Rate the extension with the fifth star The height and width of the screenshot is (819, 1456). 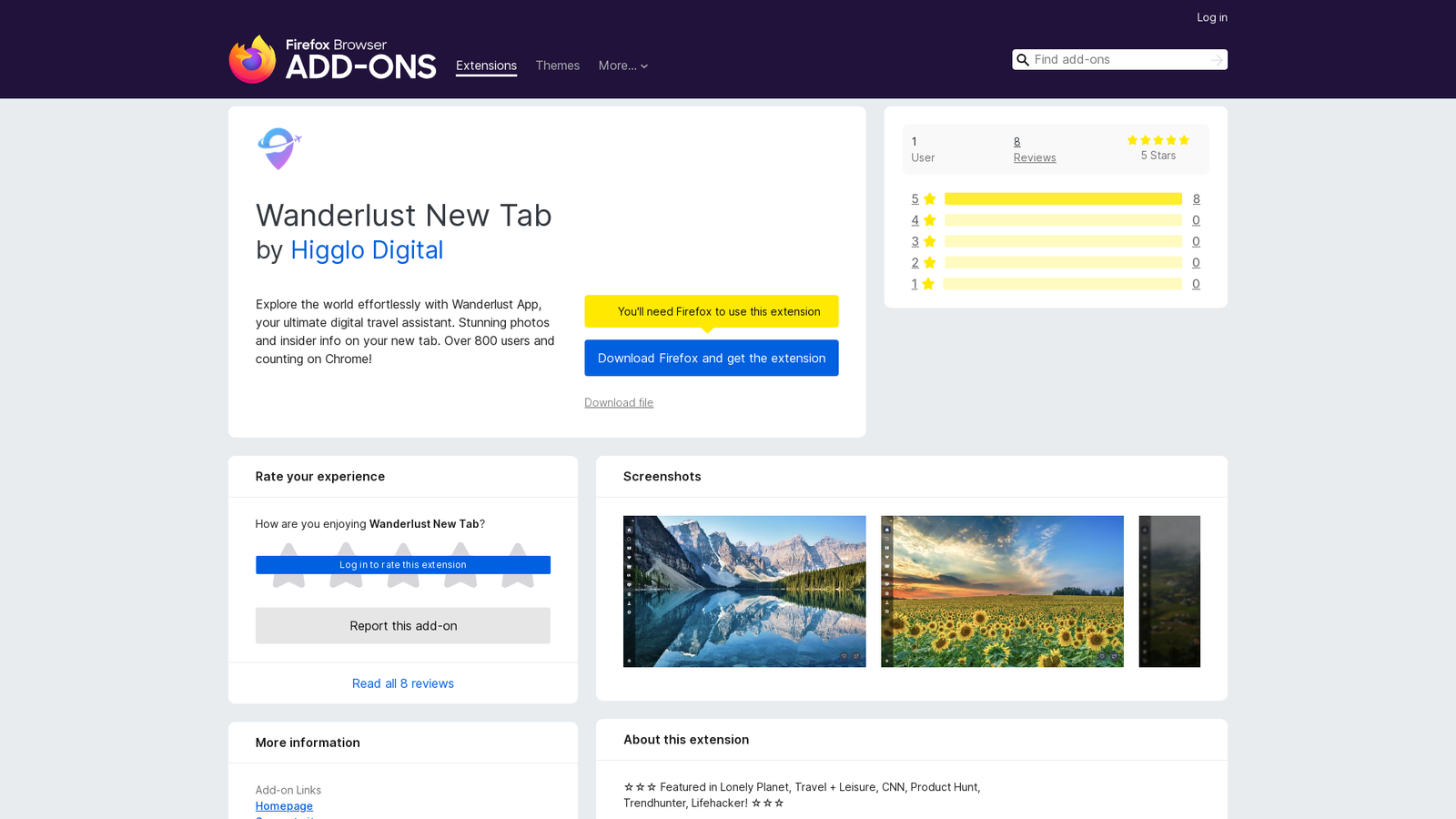[518, 565]
